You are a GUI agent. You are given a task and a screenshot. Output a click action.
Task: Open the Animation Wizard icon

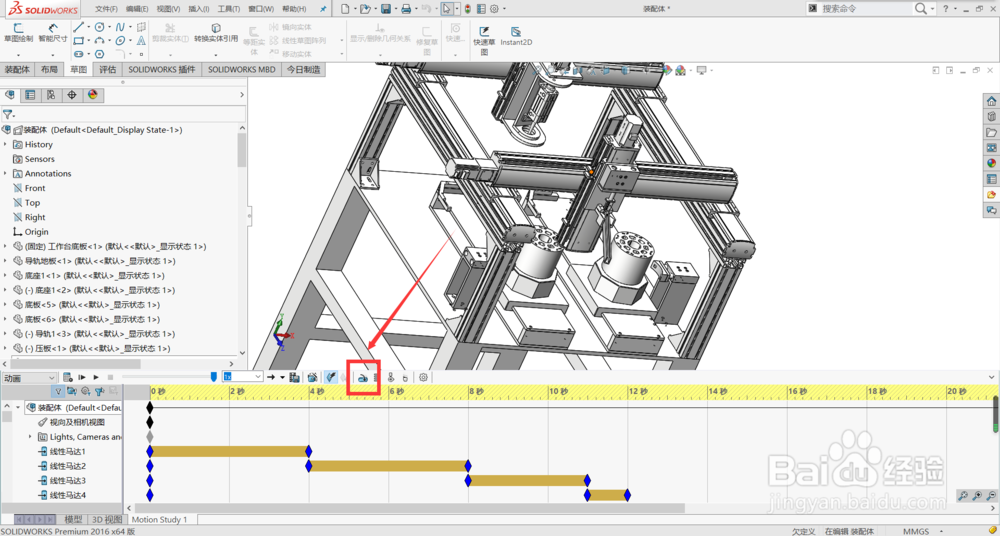[x=312, y=377]
